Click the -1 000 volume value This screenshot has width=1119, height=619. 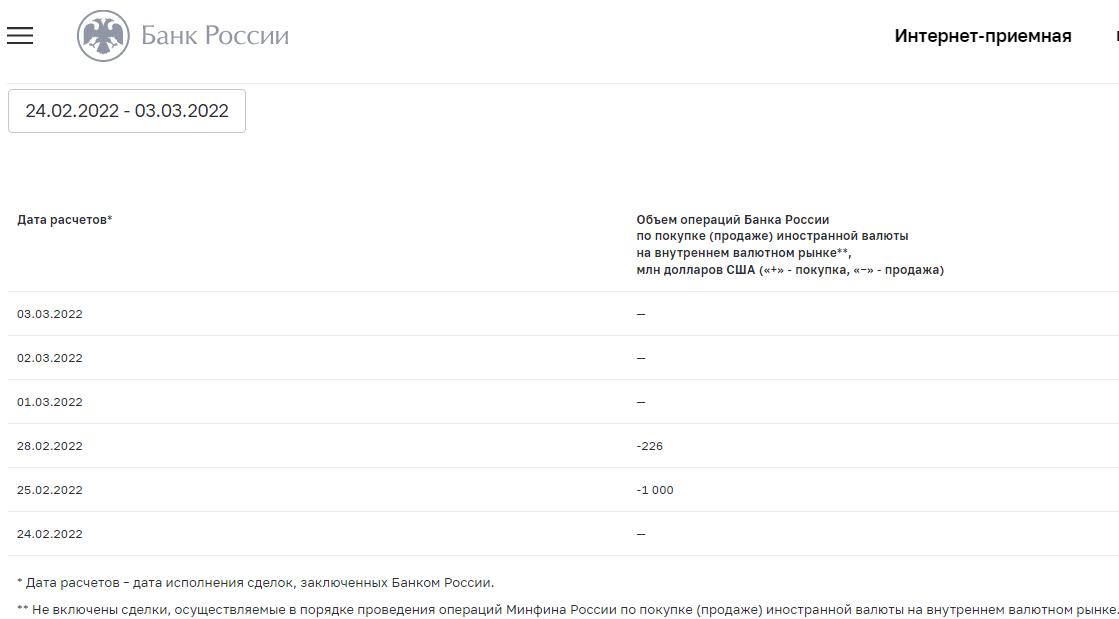point(655,490)
